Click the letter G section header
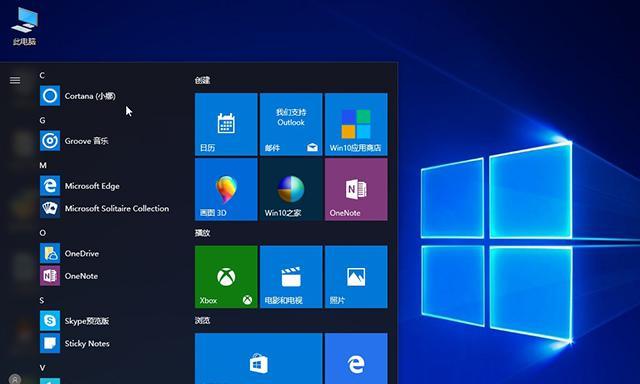Image resolution: width=640 pixels, height=384 pixels. (x=42, y=120)
